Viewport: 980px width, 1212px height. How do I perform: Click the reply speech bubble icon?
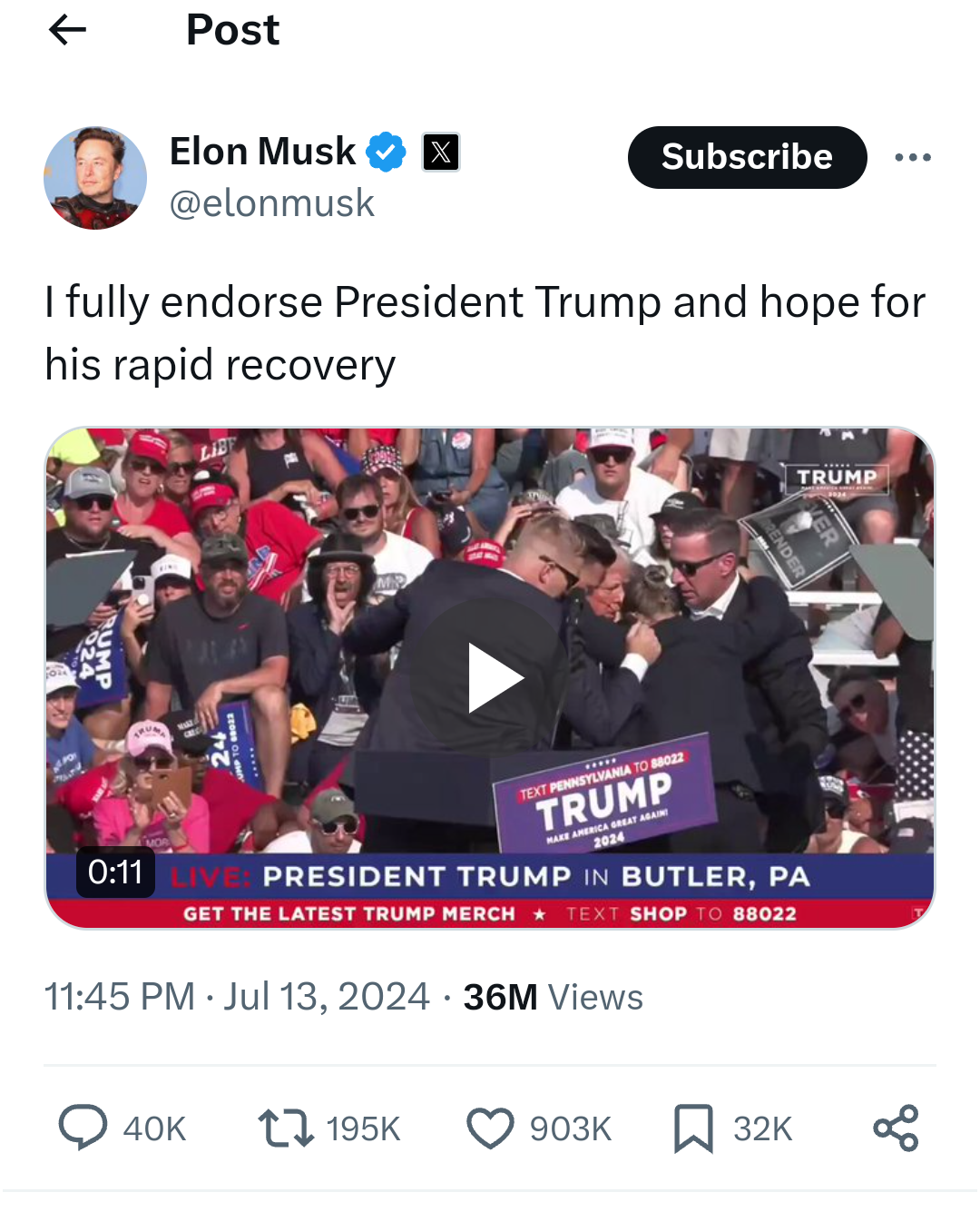(83, 1128)
